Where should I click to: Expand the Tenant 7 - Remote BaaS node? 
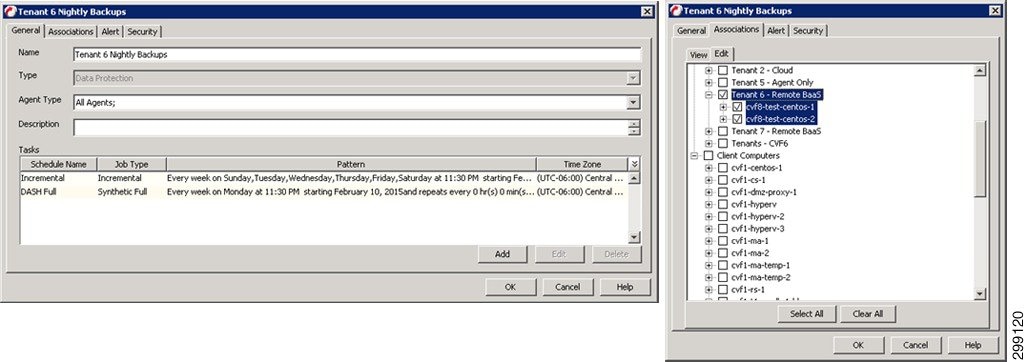(709, 131)
